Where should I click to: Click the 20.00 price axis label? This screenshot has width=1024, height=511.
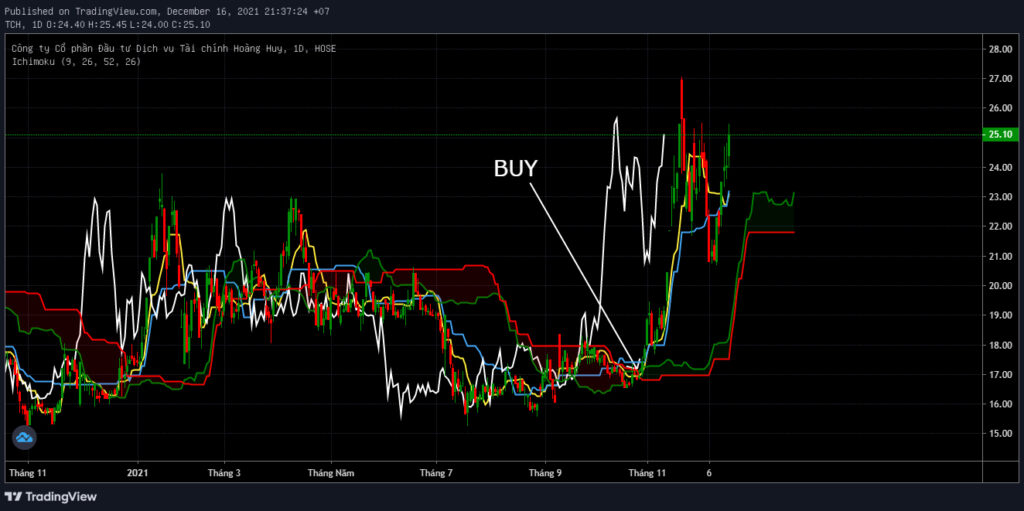(x=999, y=286)
